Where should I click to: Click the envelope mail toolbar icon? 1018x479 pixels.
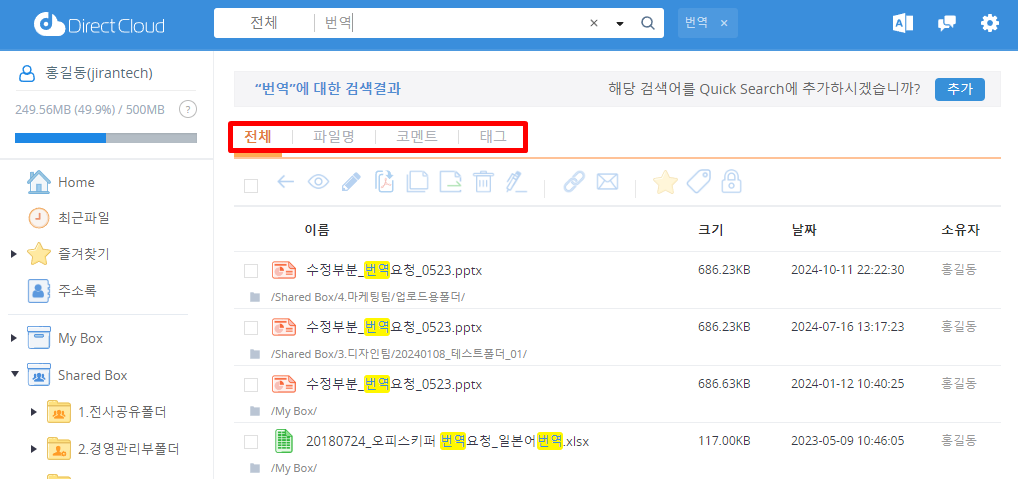[x=607, y=182]
